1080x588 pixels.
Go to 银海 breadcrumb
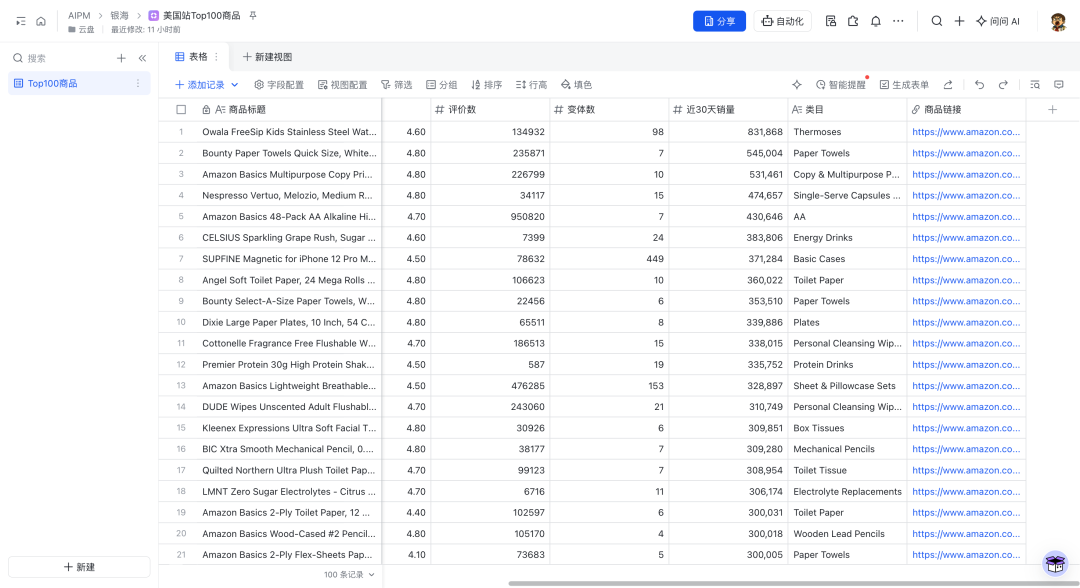pyautogui.click(x=120, y=15)
